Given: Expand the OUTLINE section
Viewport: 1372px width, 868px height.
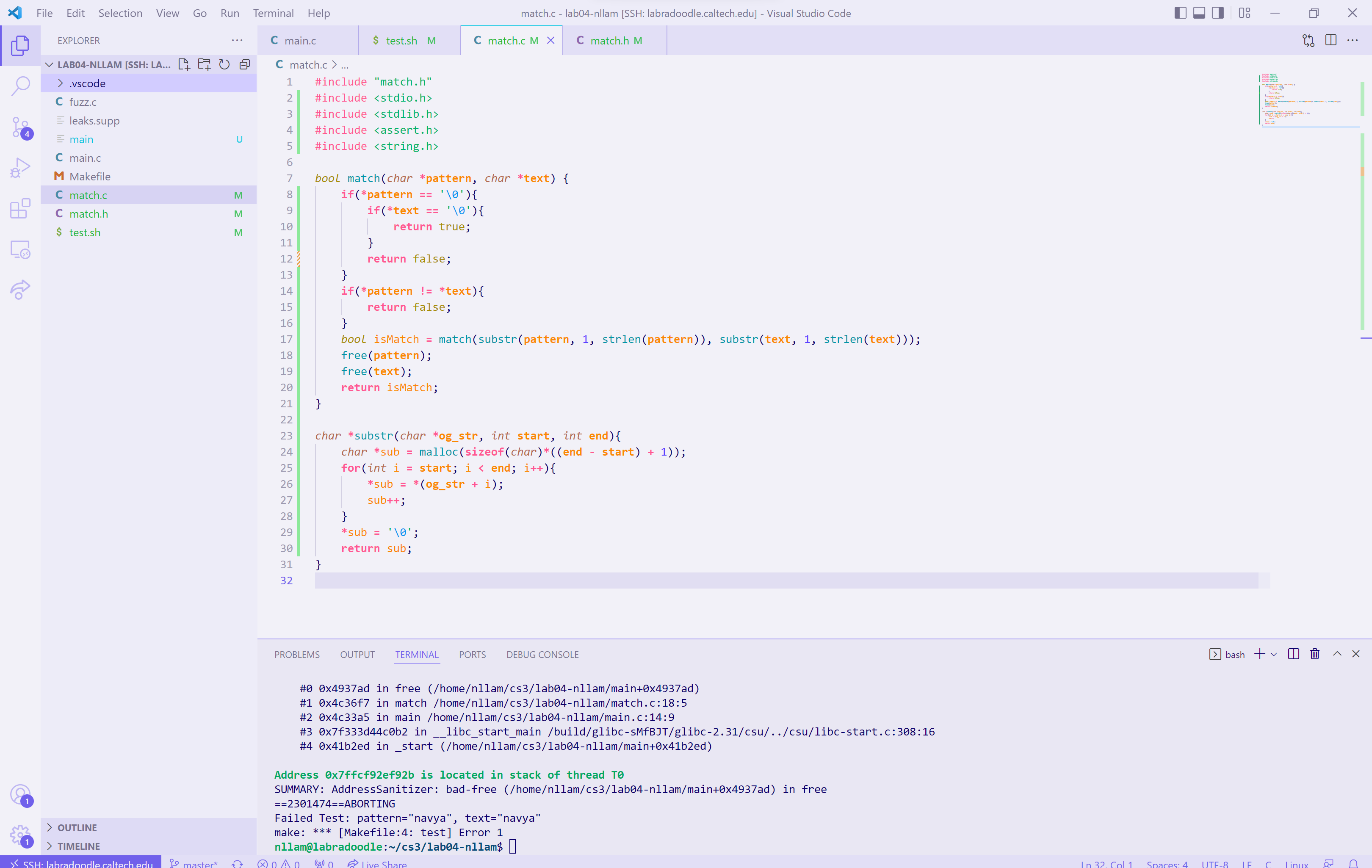Looking at the screenshot, I should pos(77,827).
